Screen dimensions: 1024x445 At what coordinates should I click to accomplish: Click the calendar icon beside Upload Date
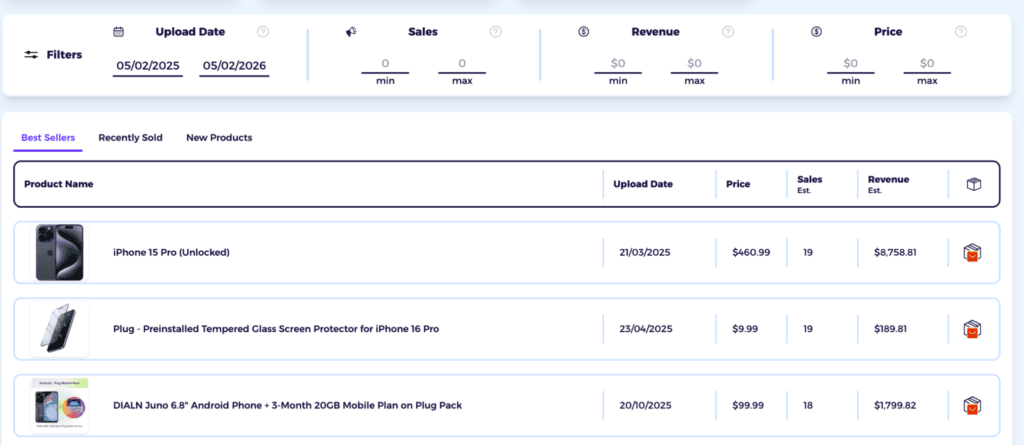pos(118,31)
